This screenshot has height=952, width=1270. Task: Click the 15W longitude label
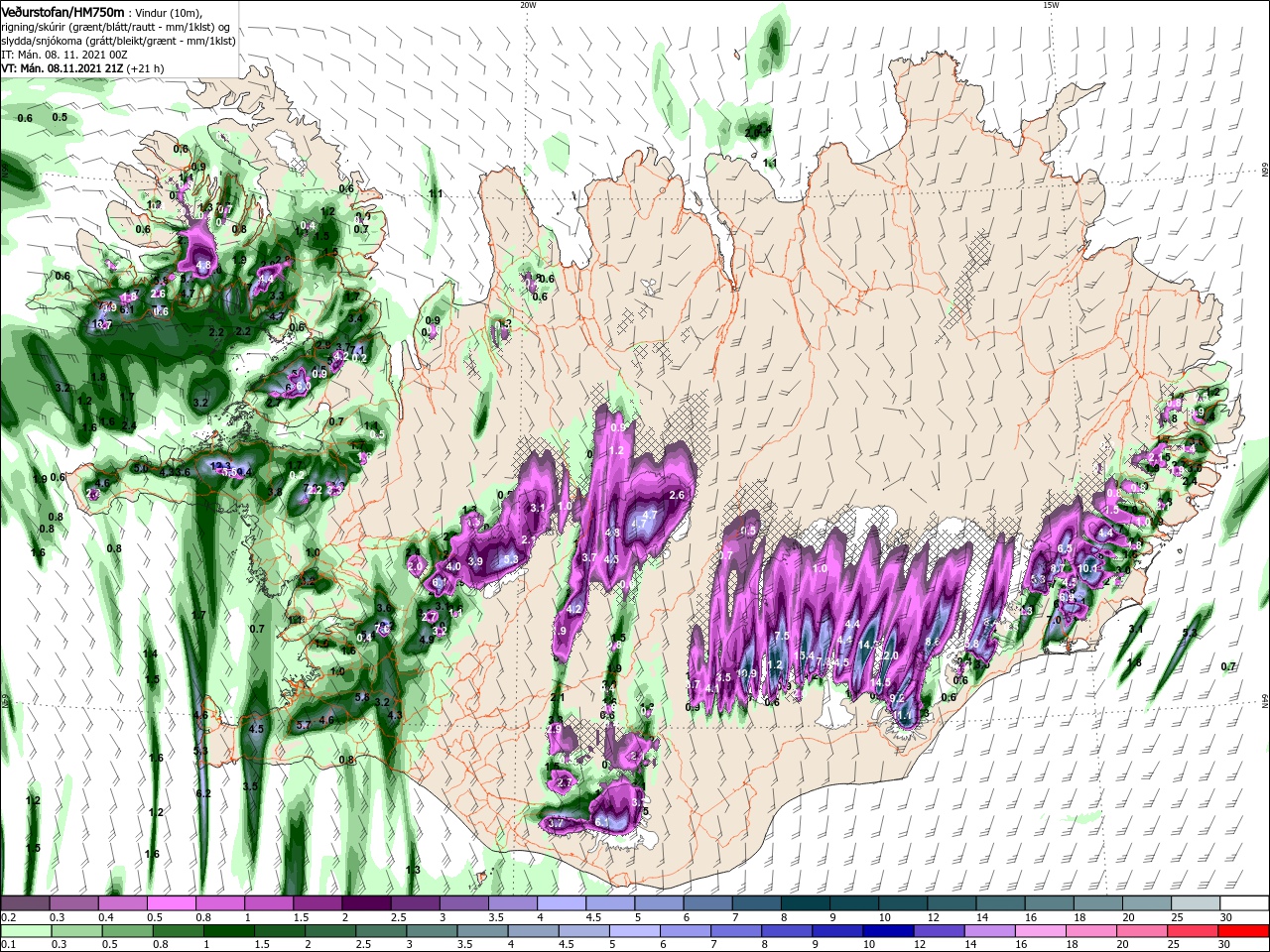[1051, 5]
